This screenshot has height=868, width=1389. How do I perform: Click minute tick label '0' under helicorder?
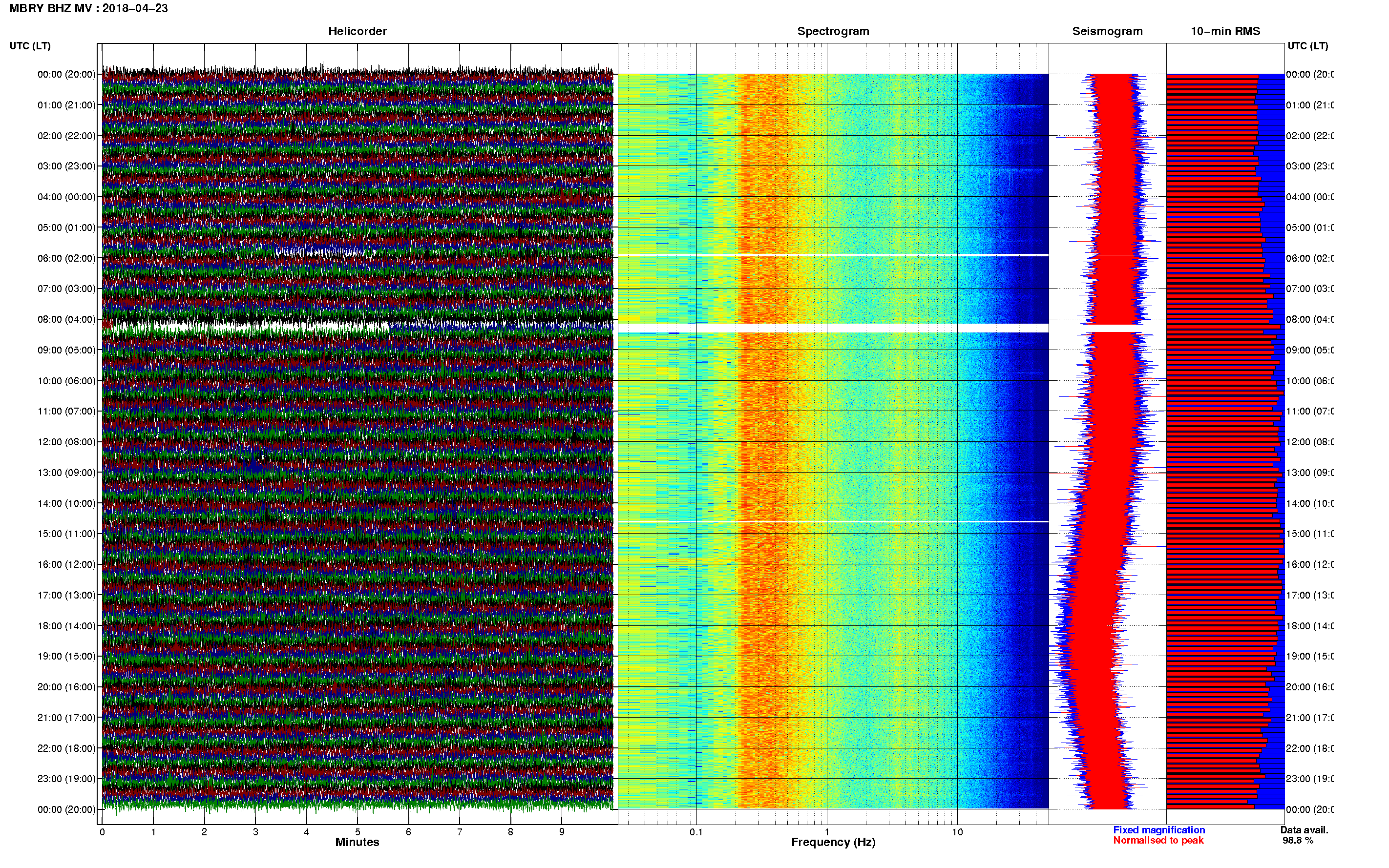pos(102,832)
